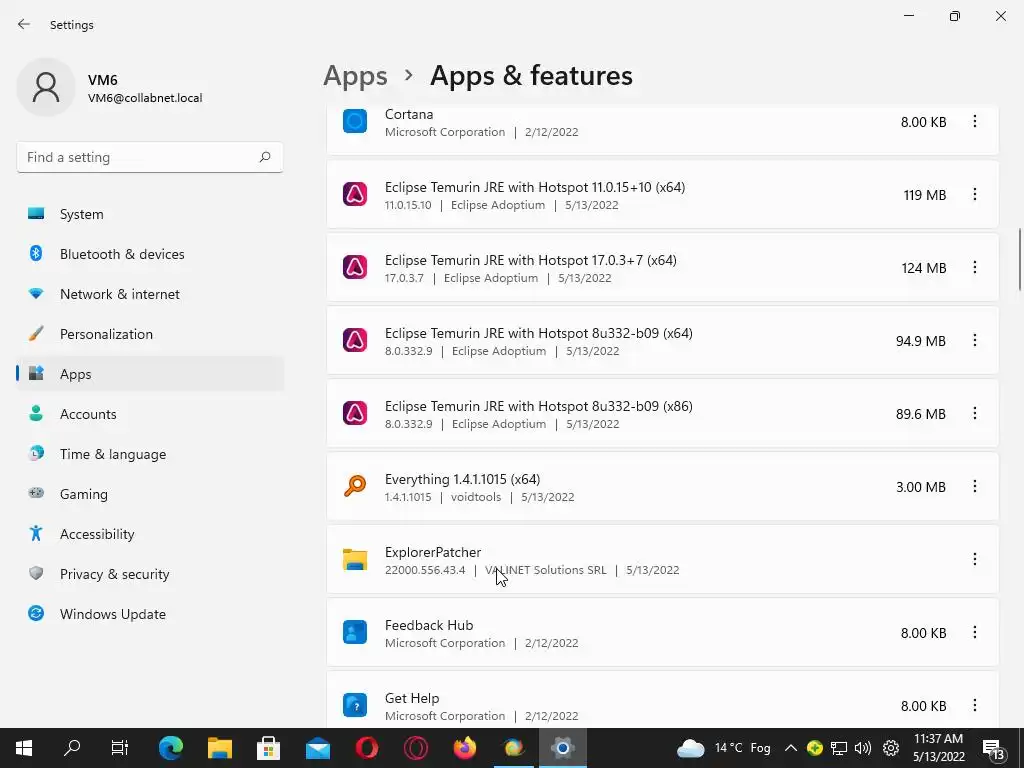Select Bluetooth & devices in the sidebar

coord(150,254)
